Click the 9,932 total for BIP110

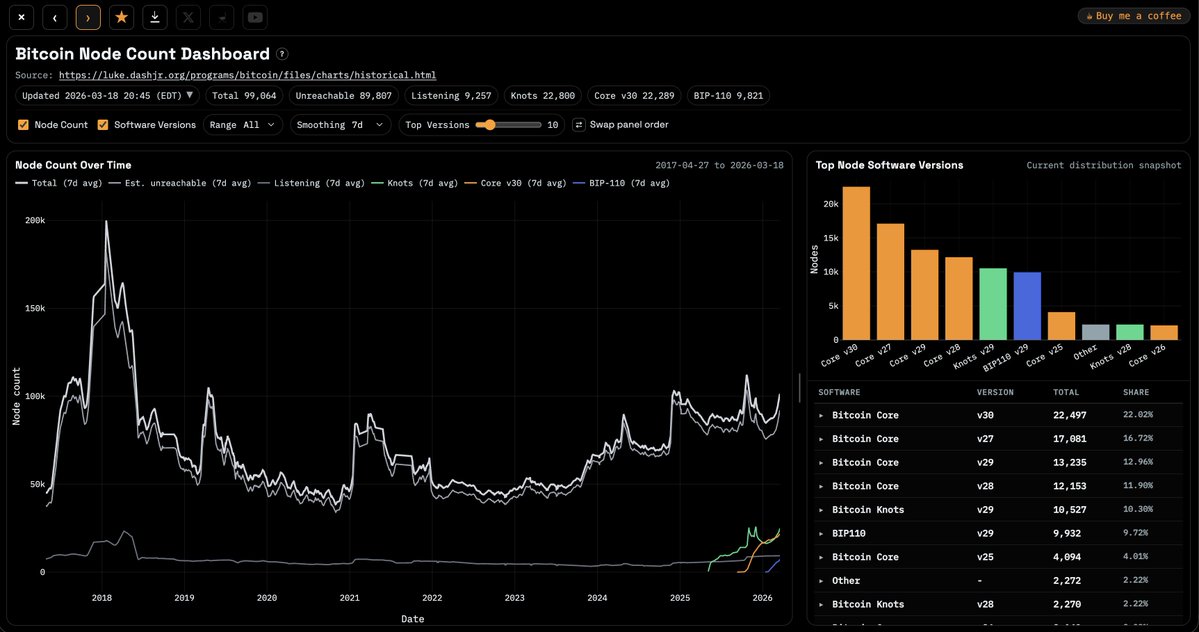tap(1067, 533)
